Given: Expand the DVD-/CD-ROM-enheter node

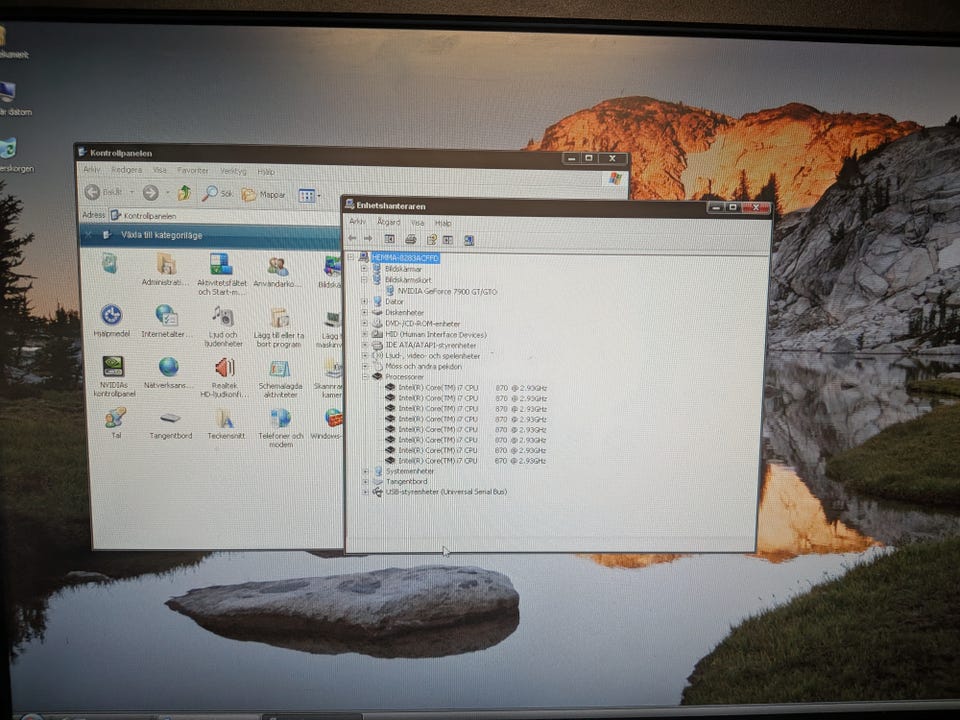Looking at the screenshot, I should 364,323.
